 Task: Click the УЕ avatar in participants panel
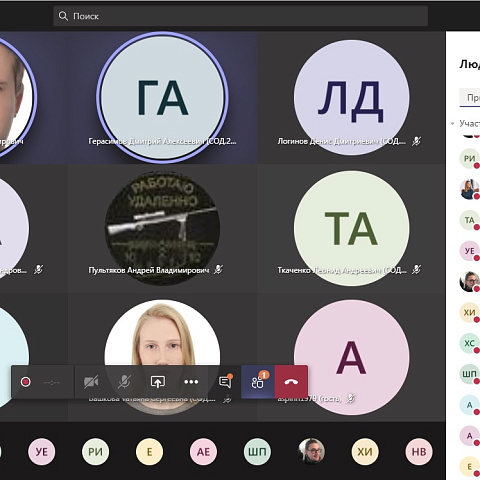coord(469,251)
